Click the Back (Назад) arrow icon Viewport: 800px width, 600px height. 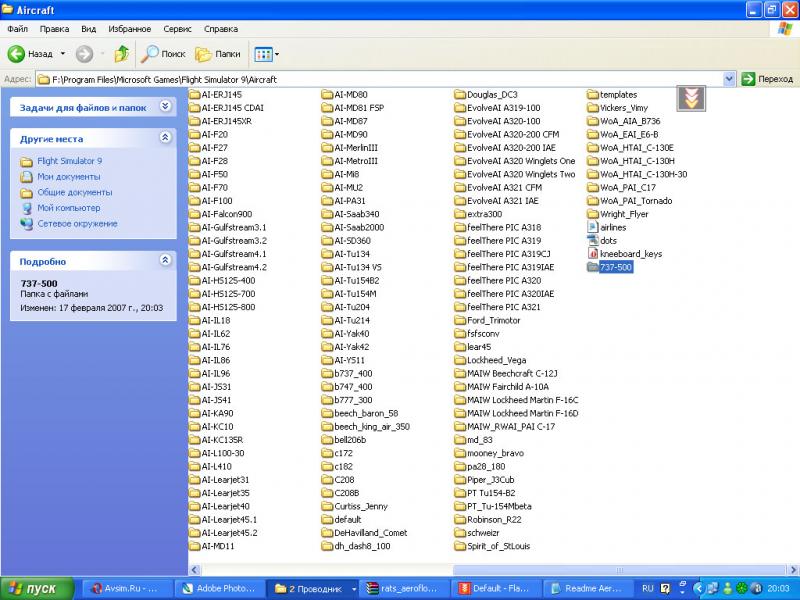pos(16,54)
